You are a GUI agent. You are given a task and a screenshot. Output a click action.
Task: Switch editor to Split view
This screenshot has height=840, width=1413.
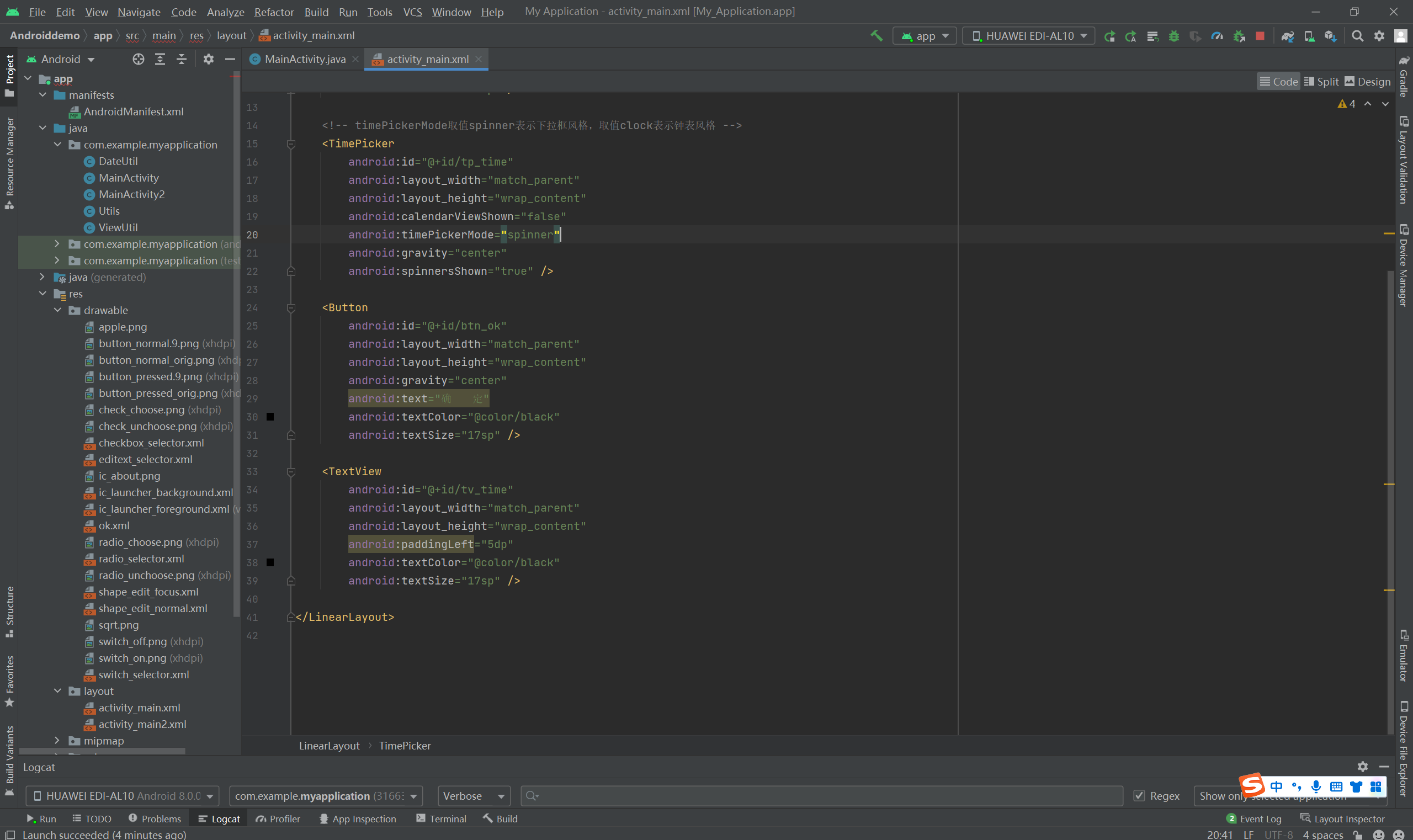[1321, 82]
